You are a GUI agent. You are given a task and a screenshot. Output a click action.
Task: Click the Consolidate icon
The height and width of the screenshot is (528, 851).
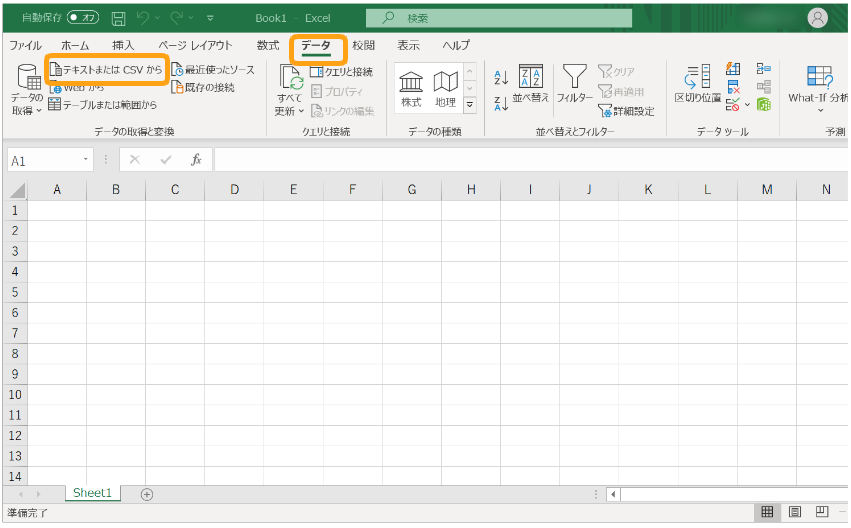764,69
